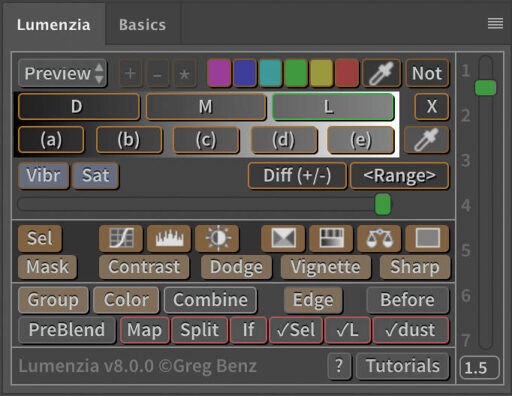Select the D darks mask button
The width and height of the screenshot is (512, 396).
coord(79,107)
